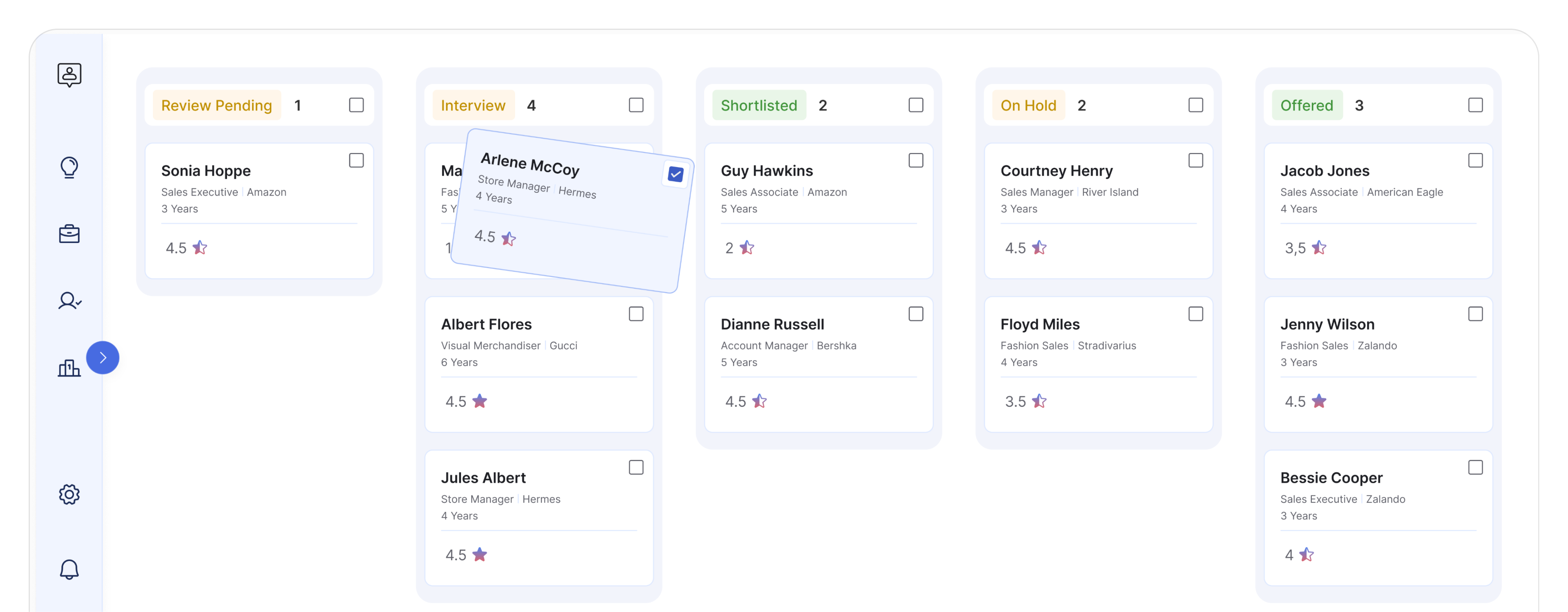The width and height of the screenshot is (1568, 612).
Task: Click the star rating on Courtney Henry card
Action: [1040, 248]
